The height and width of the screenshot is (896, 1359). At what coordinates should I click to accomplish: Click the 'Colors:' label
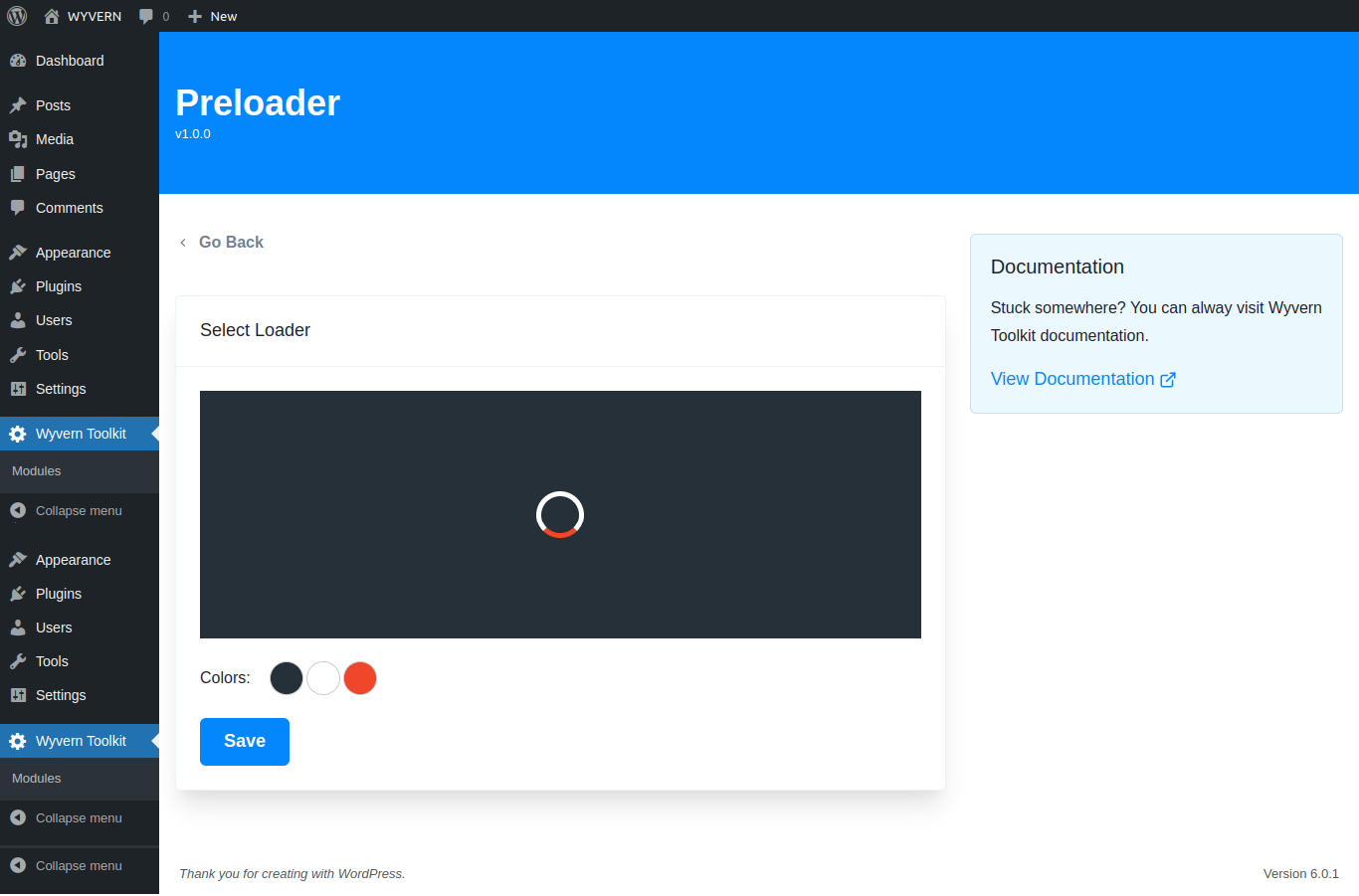point(225,678)
